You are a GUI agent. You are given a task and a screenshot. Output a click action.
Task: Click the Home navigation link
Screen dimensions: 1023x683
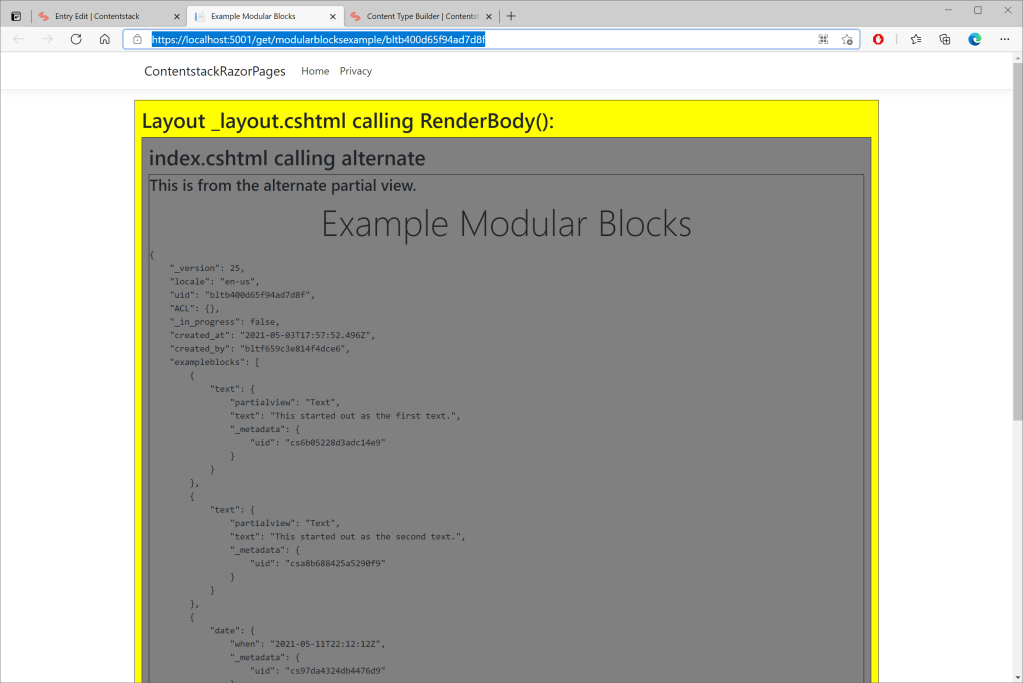315,71
